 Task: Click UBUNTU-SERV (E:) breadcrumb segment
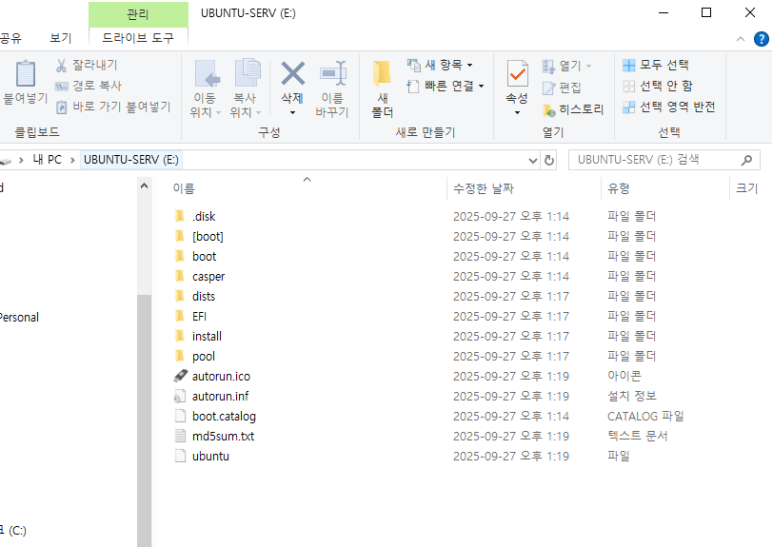(x=131, y=160)
